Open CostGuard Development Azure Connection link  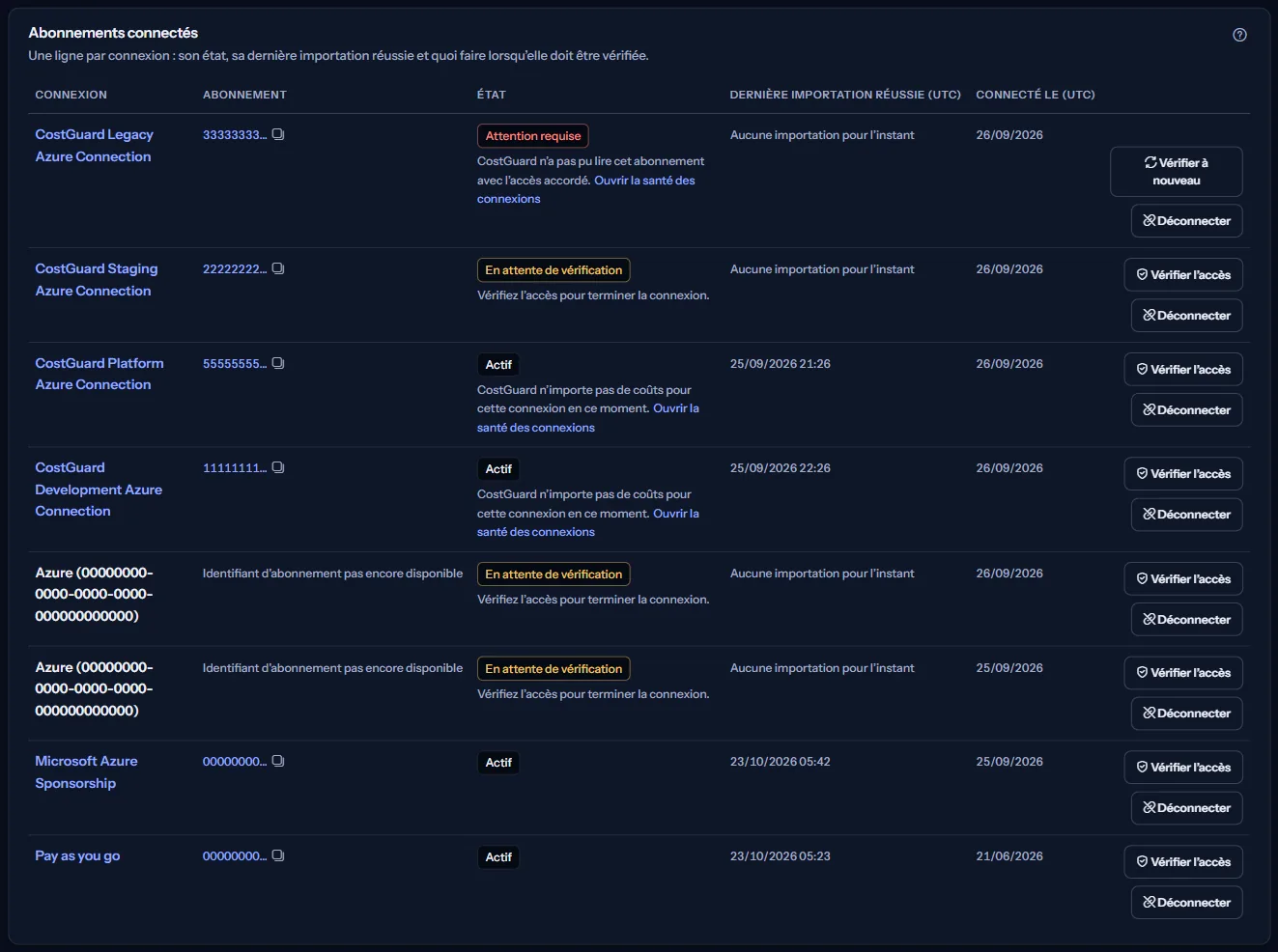[x=99, y=490]
